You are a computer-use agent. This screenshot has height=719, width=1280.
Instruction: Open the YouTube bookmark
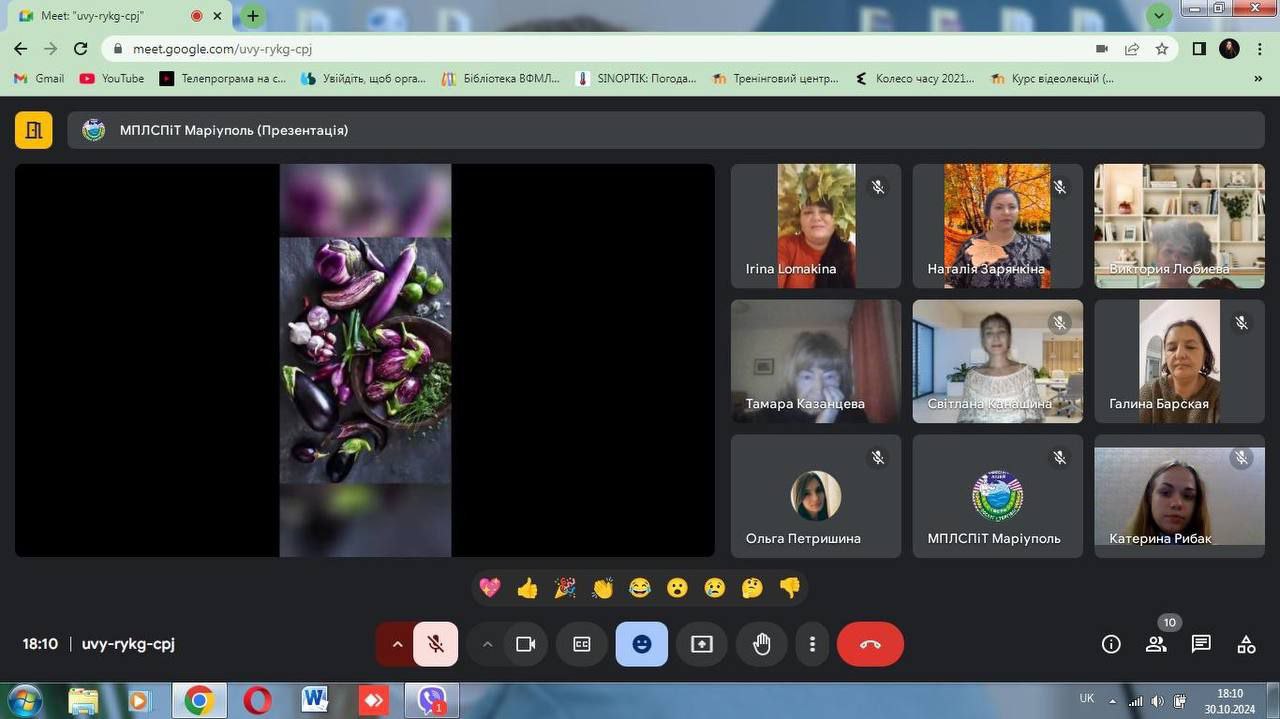point(112,78)
